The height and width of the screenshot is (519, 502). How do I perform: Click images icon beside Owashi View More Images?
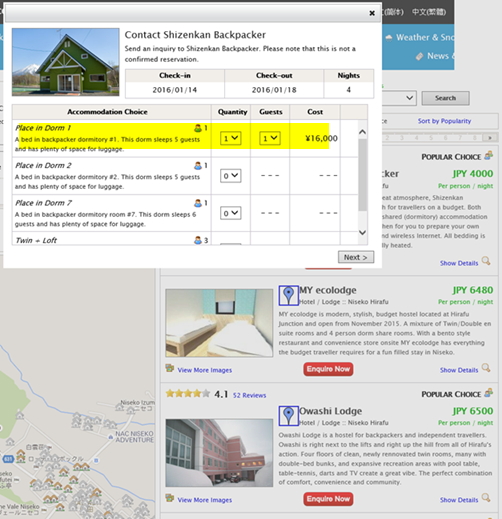pos(170,498)
